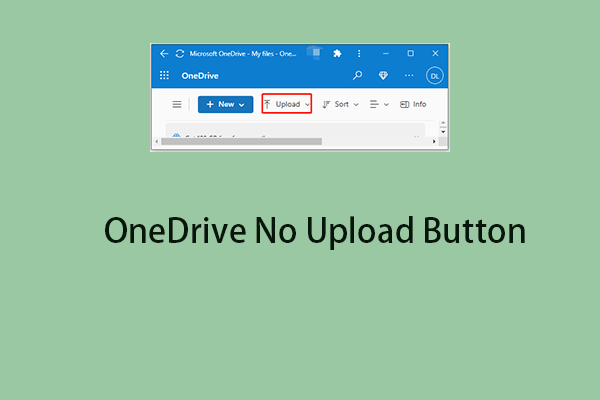
Task: Open the DL account avatar
Action: click(x=435, y=76)
